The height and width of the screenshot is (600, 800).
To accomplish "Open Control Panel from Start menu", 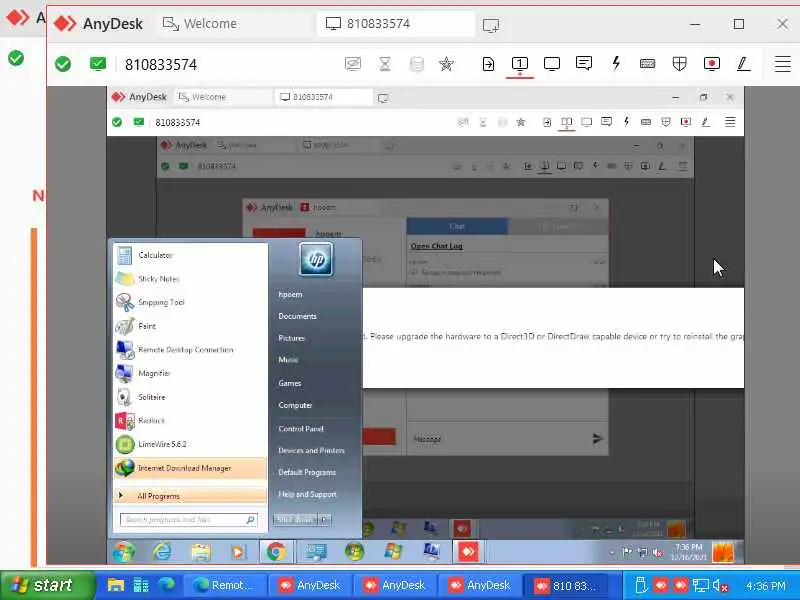I will point(301,429).
